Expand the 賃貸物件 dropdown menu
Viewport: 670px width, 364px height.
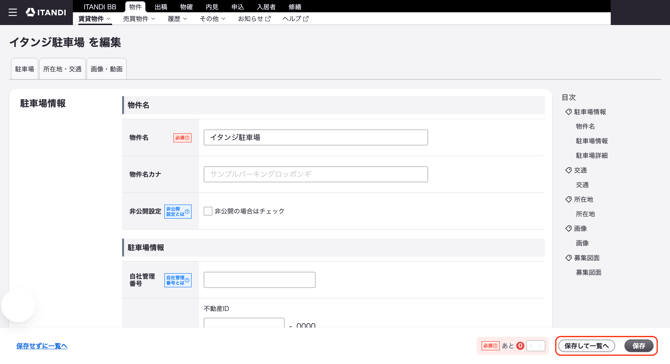point(94,19)
